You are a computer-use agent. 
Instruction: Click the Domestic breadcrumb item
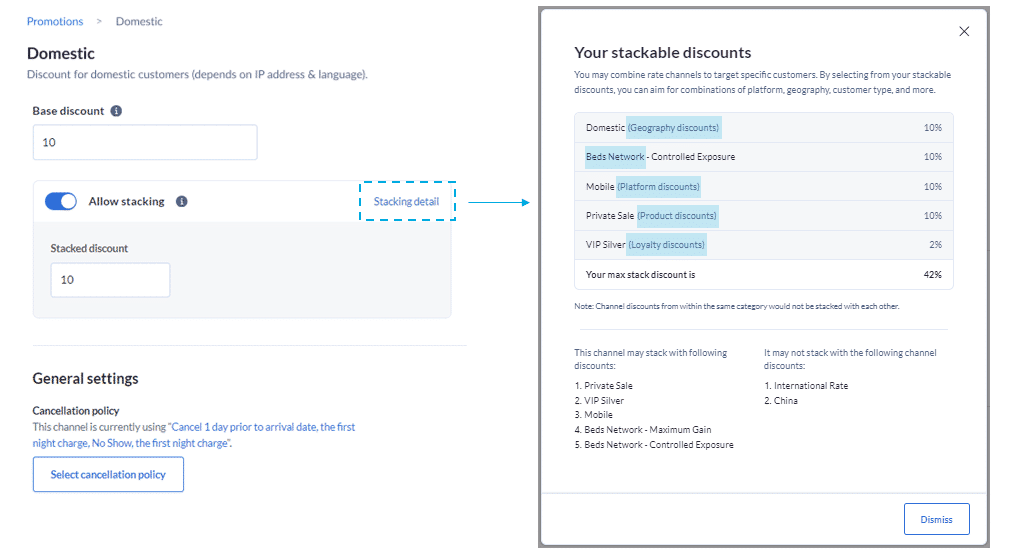point(139,21)
